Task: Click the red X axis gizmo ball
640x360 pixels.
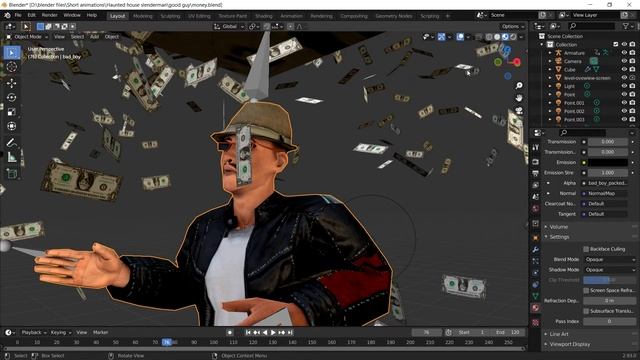Action: (517, 62)
